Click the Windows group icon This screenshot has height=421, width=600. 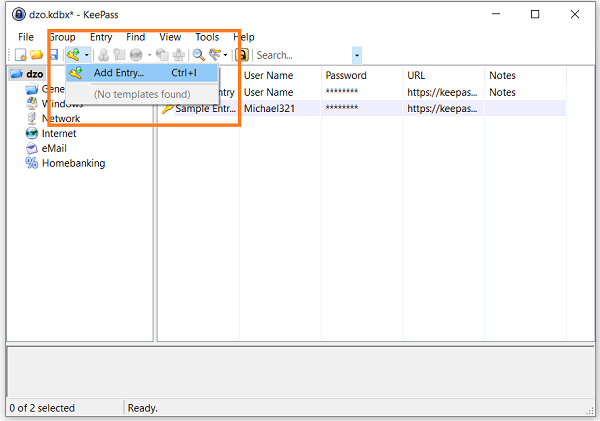point(32,104)
